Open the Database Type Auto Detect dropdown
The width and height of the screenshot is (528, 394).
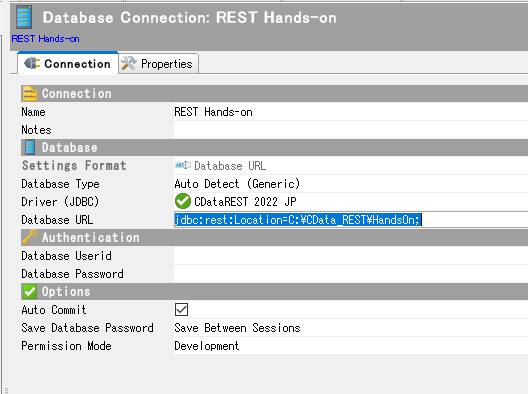(351, 184)
